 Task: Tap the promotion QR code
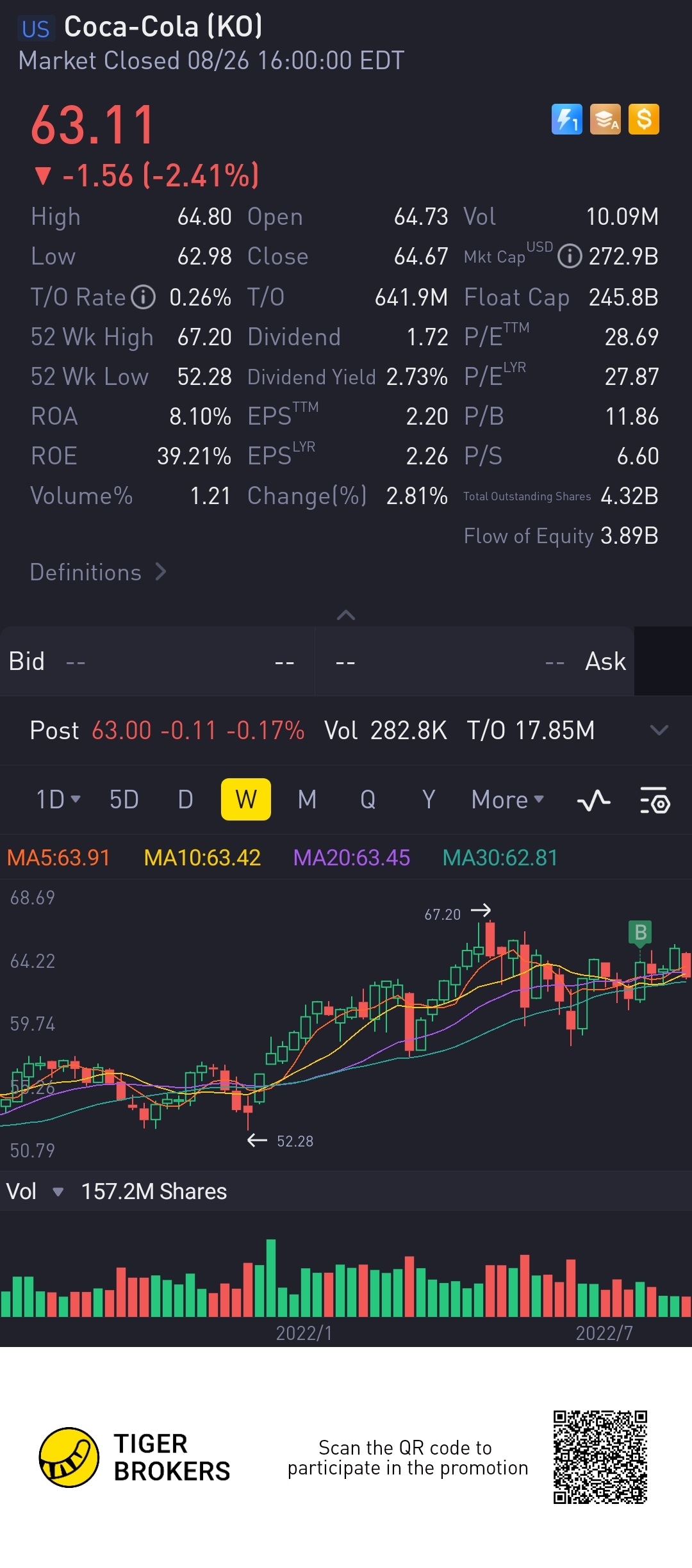click(600, 1457)
